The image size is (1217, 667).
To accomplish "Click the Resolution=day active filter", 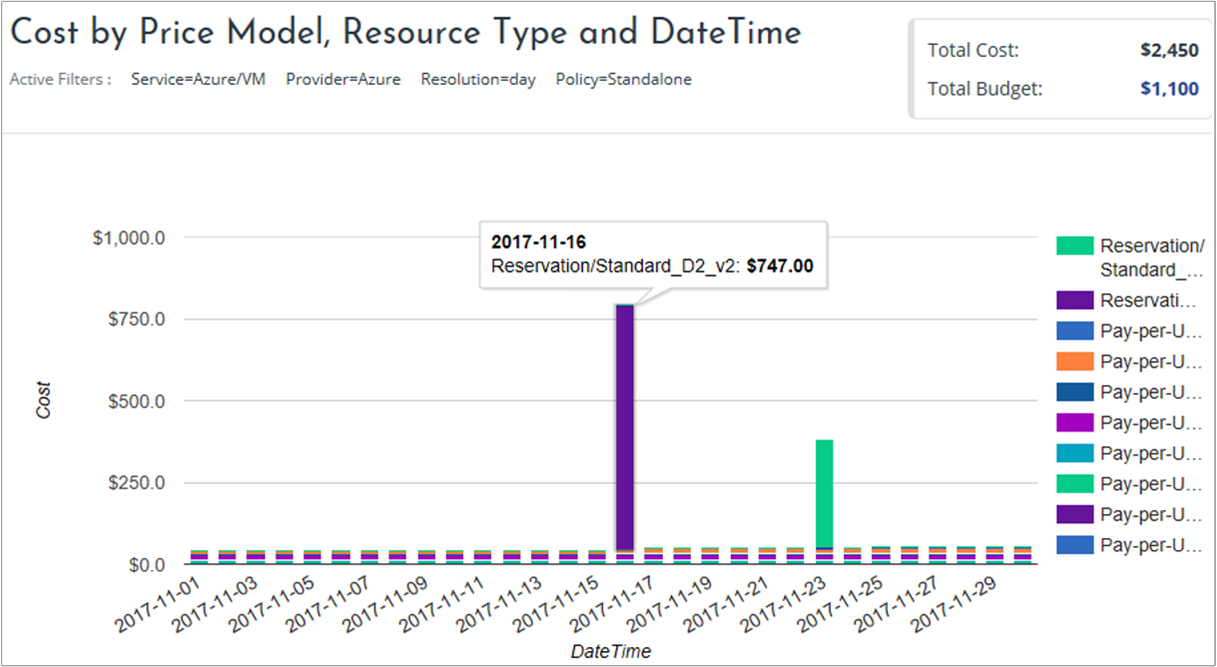I will [x=478, y=79].
